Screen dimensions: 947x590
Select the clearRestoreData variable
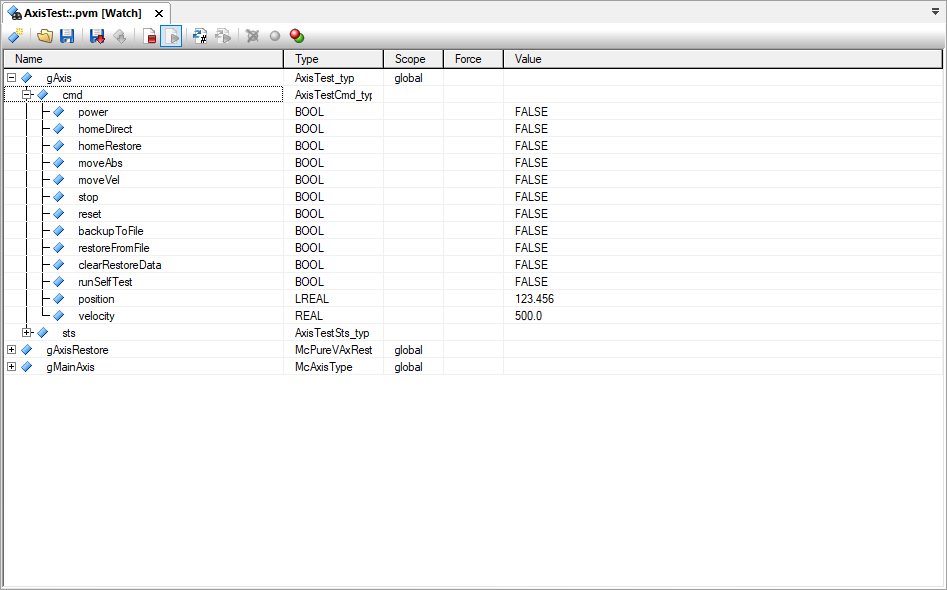(120, 265)
